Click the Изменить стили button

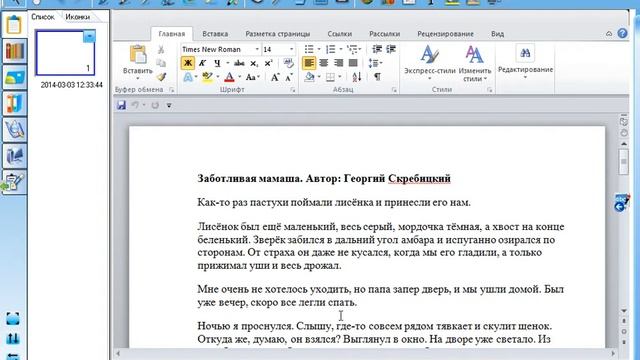[x=475, y=62]
